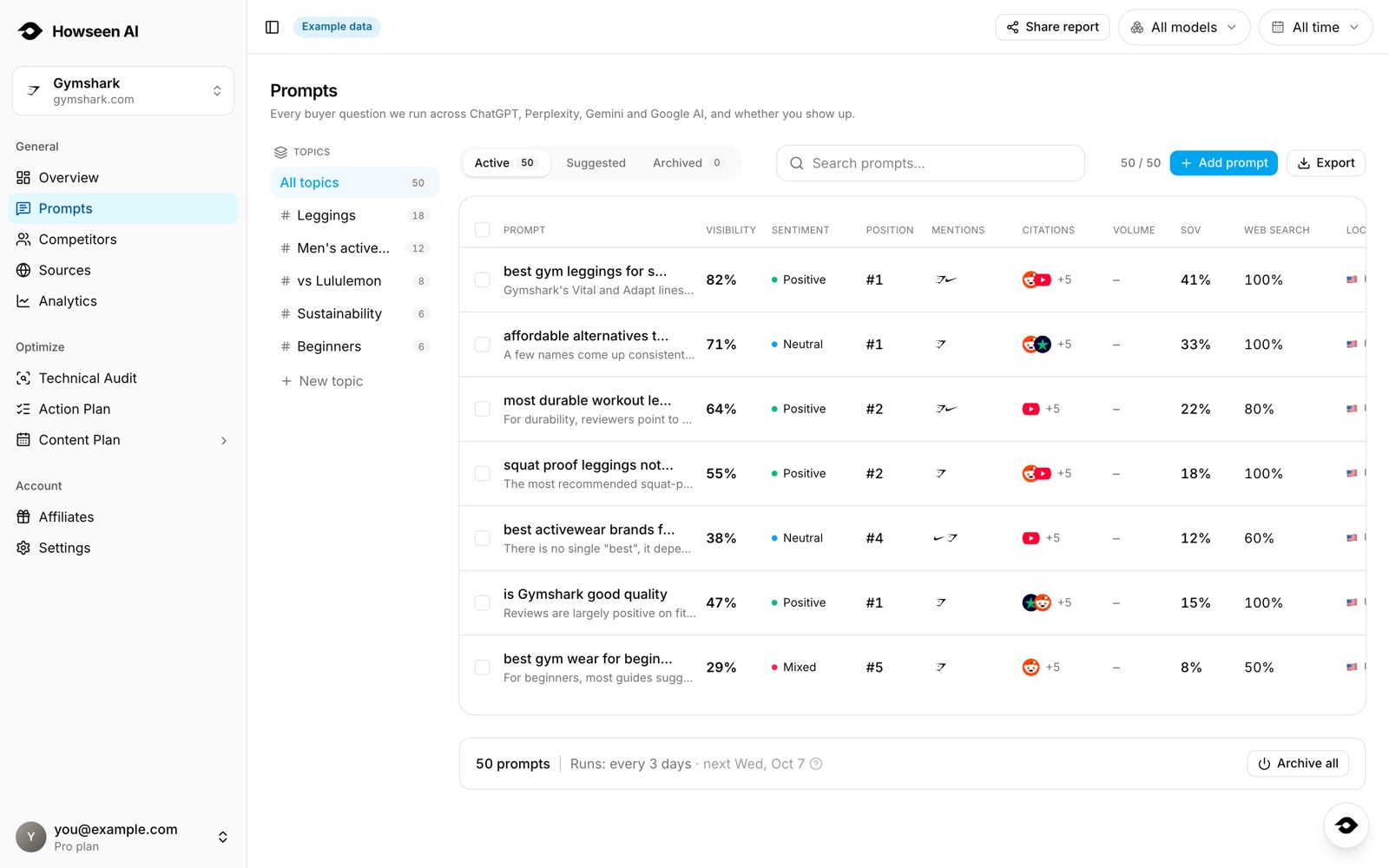
Task: Open Analytics in the sidebar
Action: point(123,301)
